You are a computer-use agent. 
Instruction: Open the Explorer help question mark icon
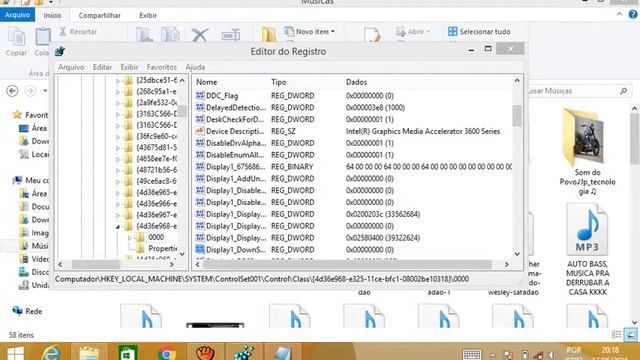click(x=633, y=15)
